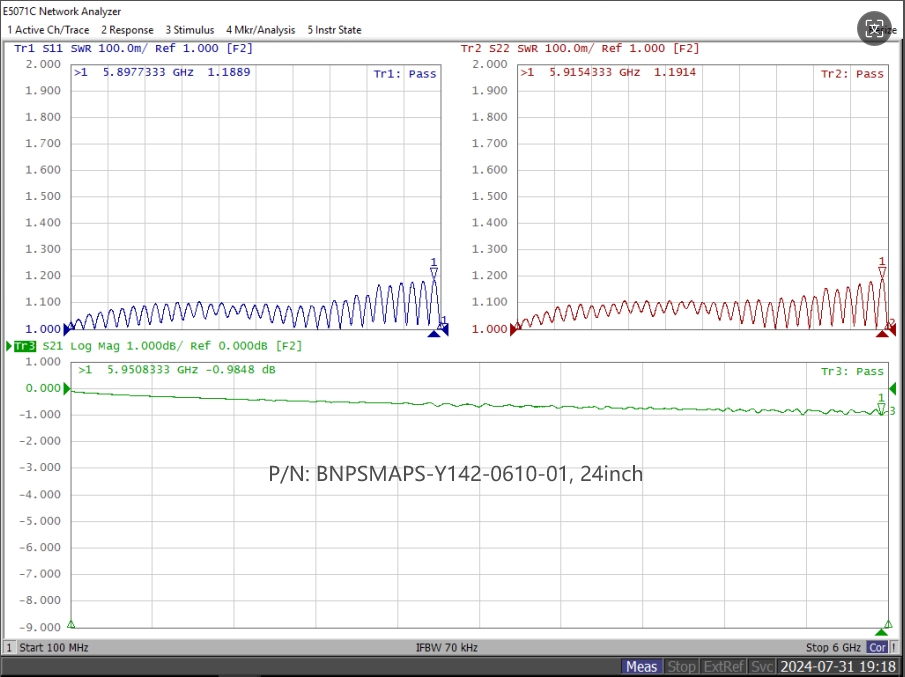This screenshot has width=905, height=677.
Task: Click the -9.000 bottom scale value on Tr3
Action: click(40, 627)
